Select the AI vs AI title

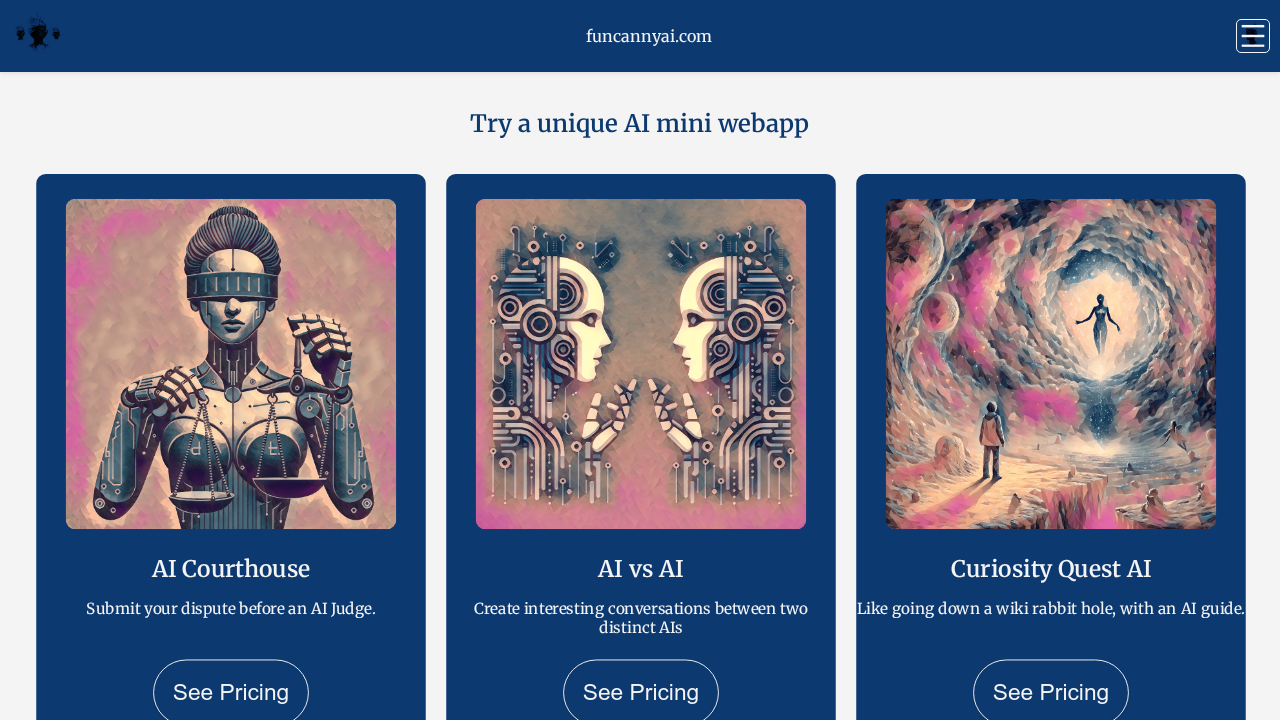(641, 569)
